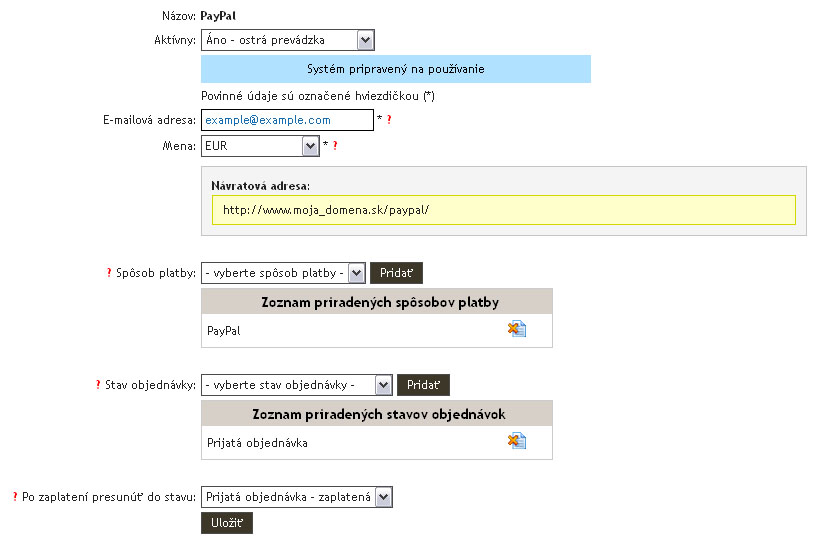Click into the E-mailová adresa input
The image size is (815, 543).
[287, 120]
